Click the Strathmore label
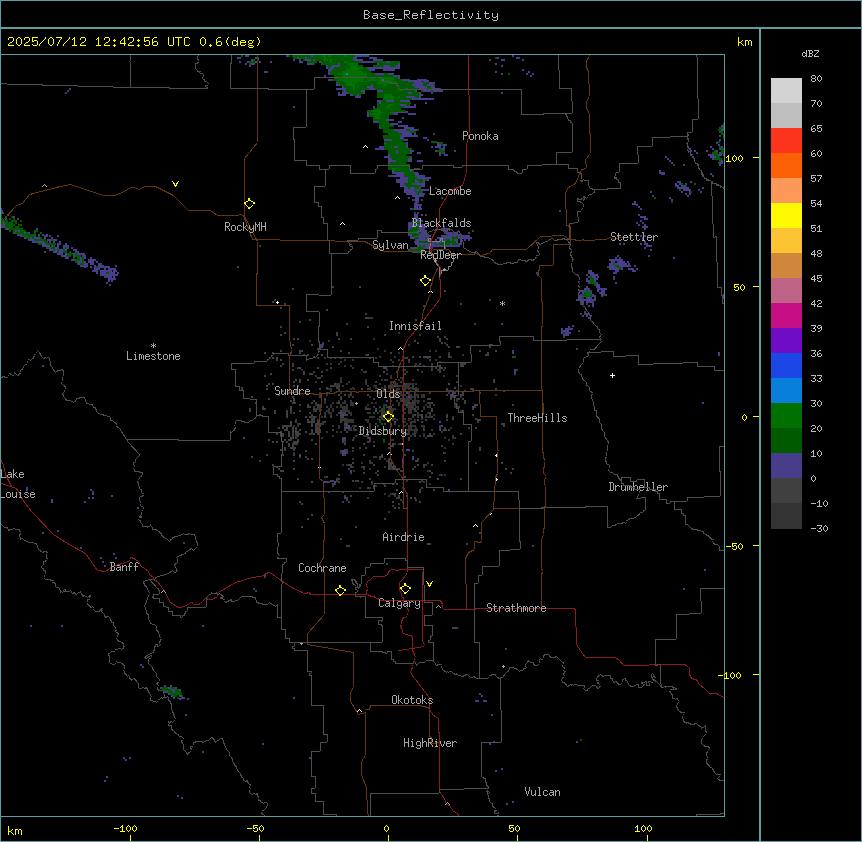The height and width of the screenshot is (842, 862). 516,608
